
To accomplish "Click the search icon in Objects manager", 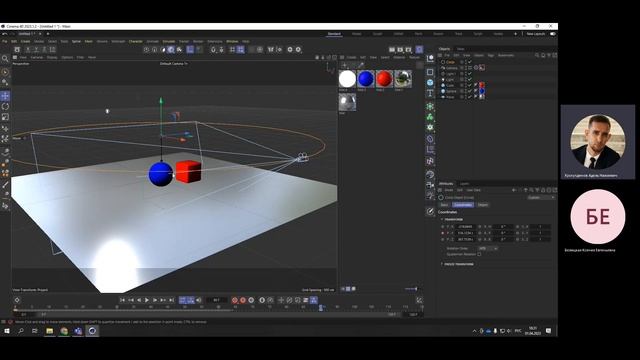I will (x=537, y=55).
